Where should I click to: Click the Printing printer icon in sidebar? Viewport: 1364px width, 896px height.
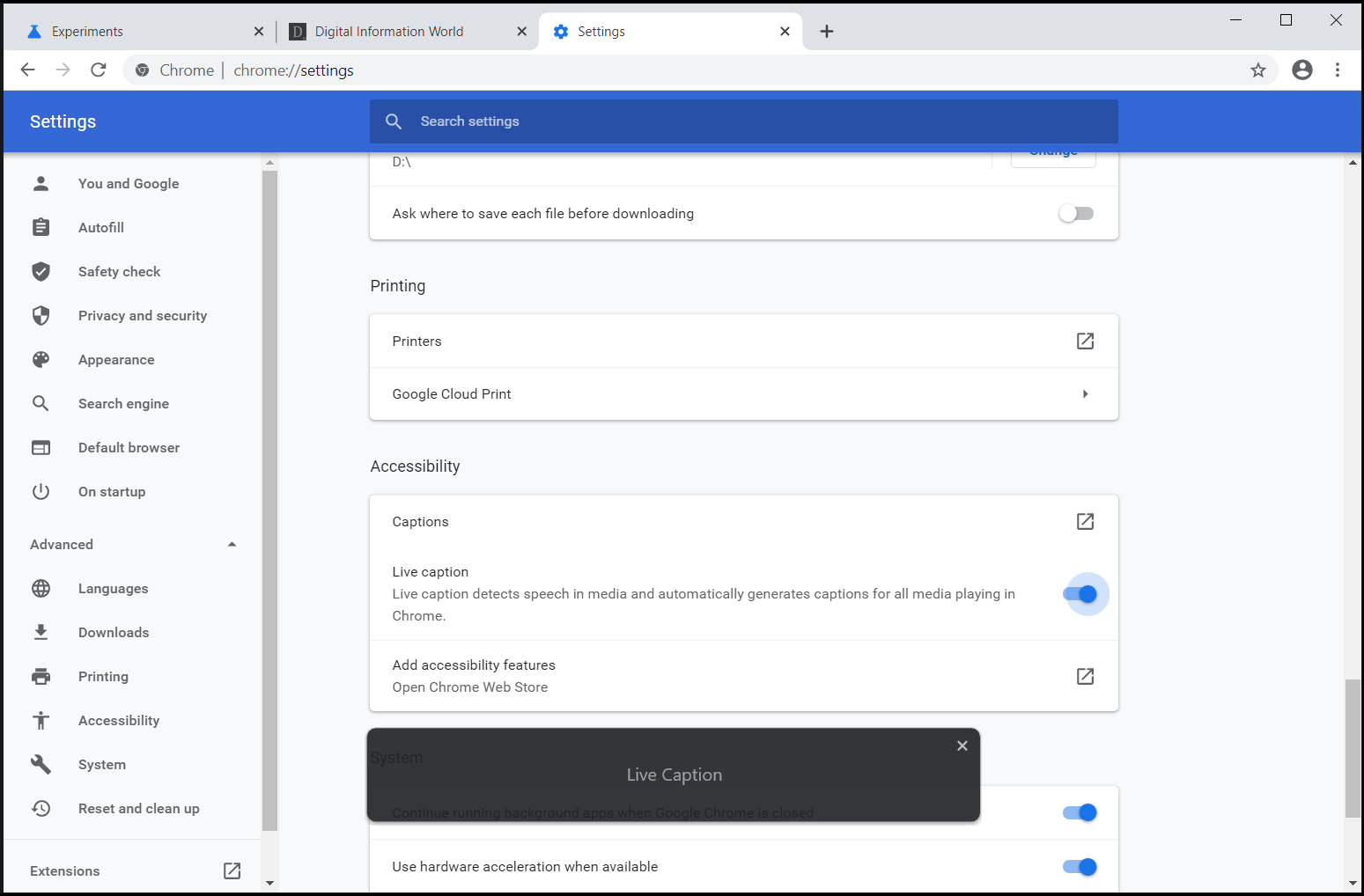[41, 676]
